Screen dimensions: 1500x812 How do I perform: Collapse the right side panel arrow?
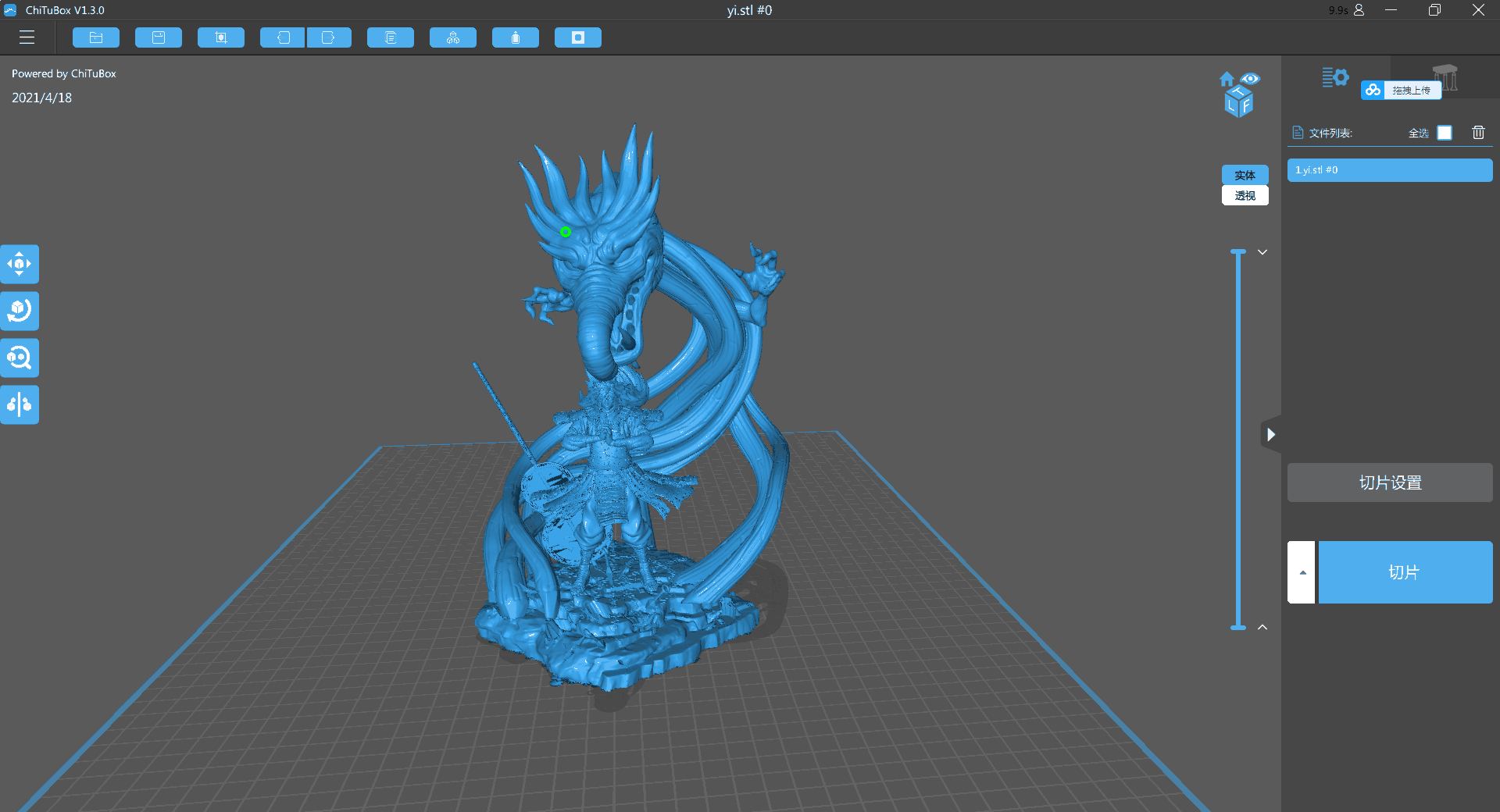click(x=1271, y=434)
